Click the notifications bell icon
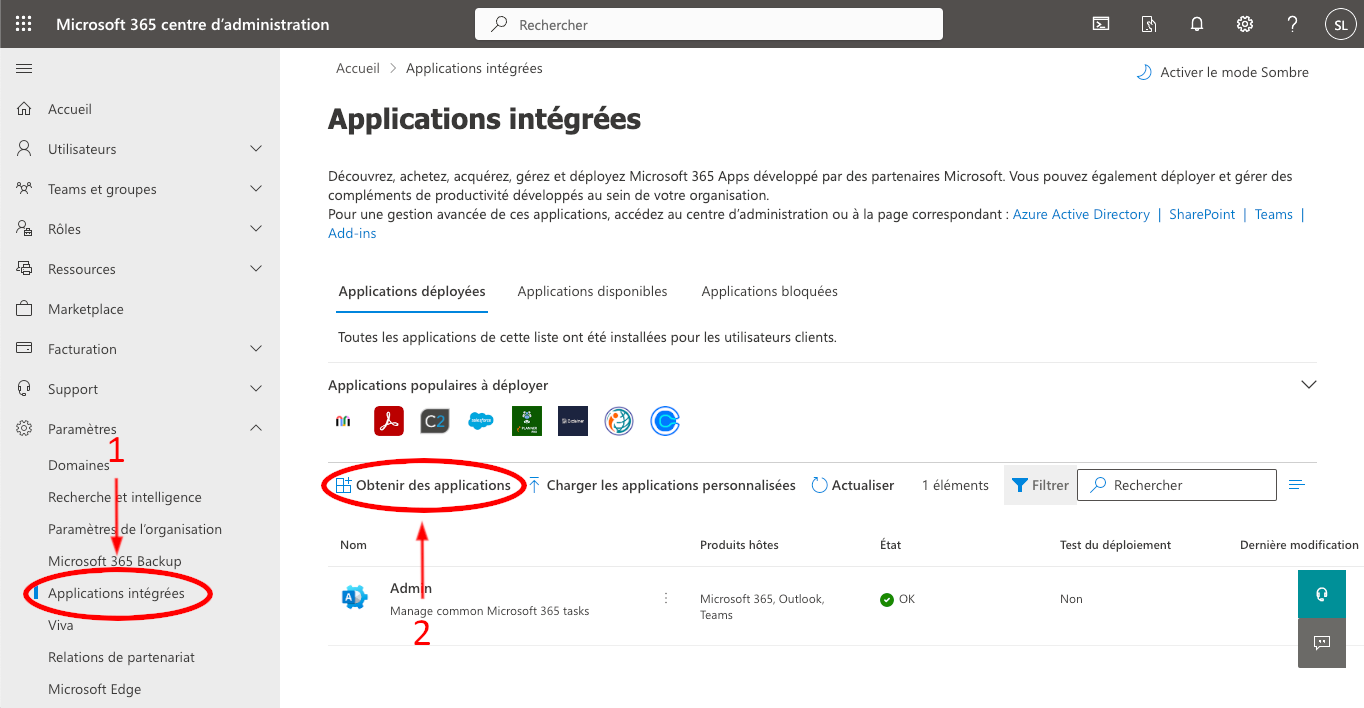 tap(1197, 24)
